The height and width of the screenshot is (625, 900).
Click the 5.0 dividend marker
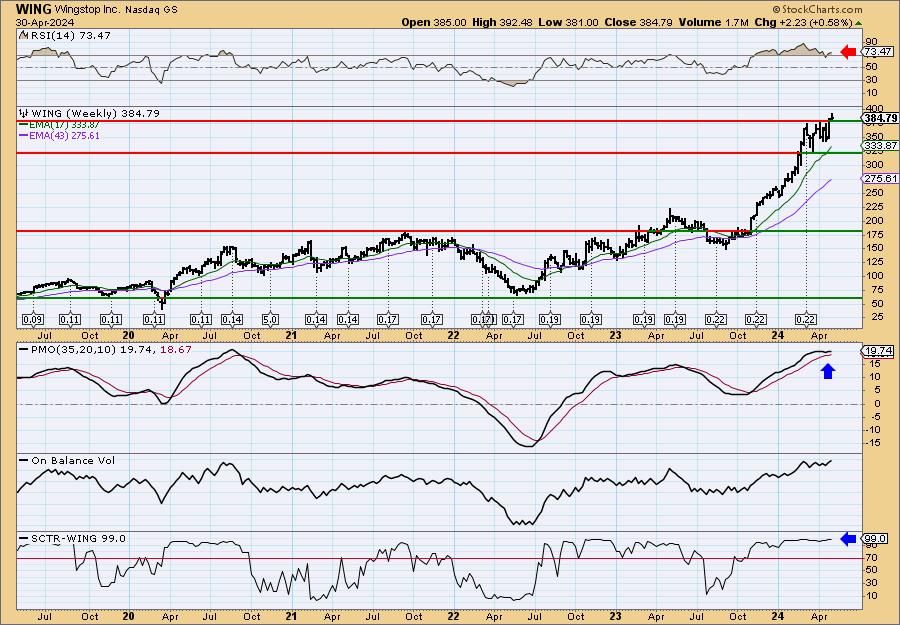coord(270,319)
